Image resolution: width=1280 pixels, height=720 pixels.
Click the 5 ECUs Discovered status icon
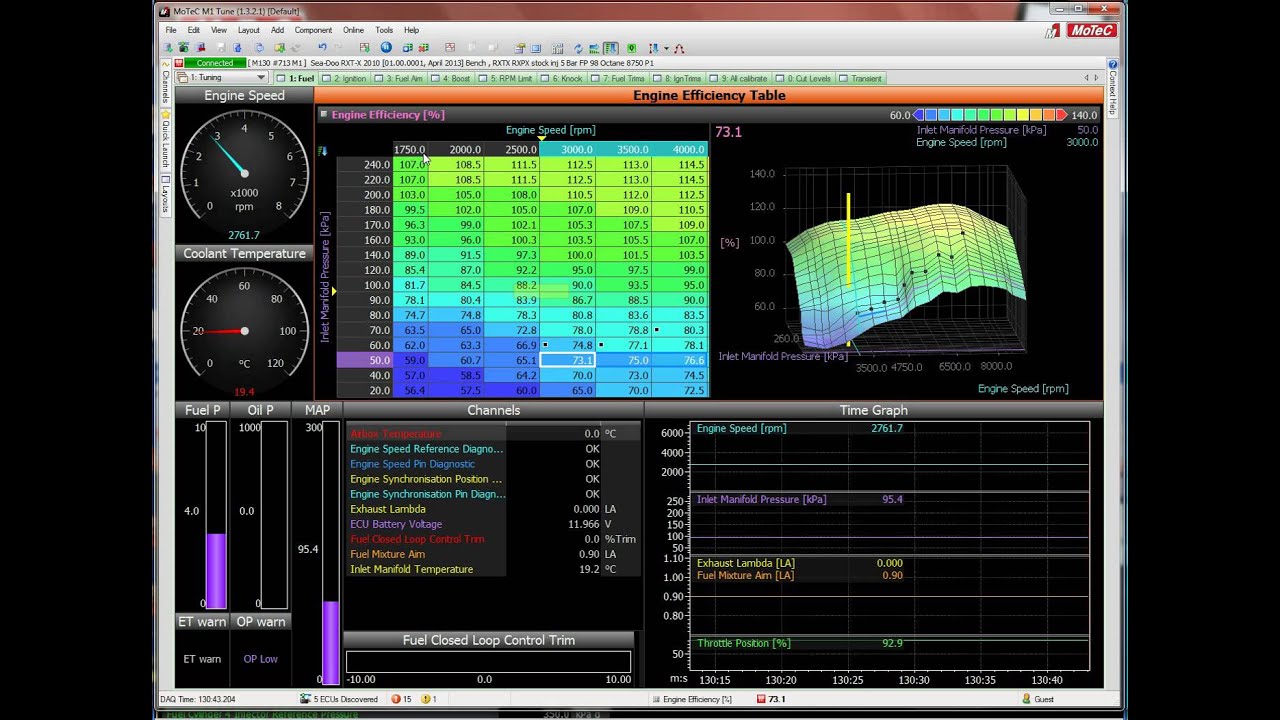(x=305, y=699)
